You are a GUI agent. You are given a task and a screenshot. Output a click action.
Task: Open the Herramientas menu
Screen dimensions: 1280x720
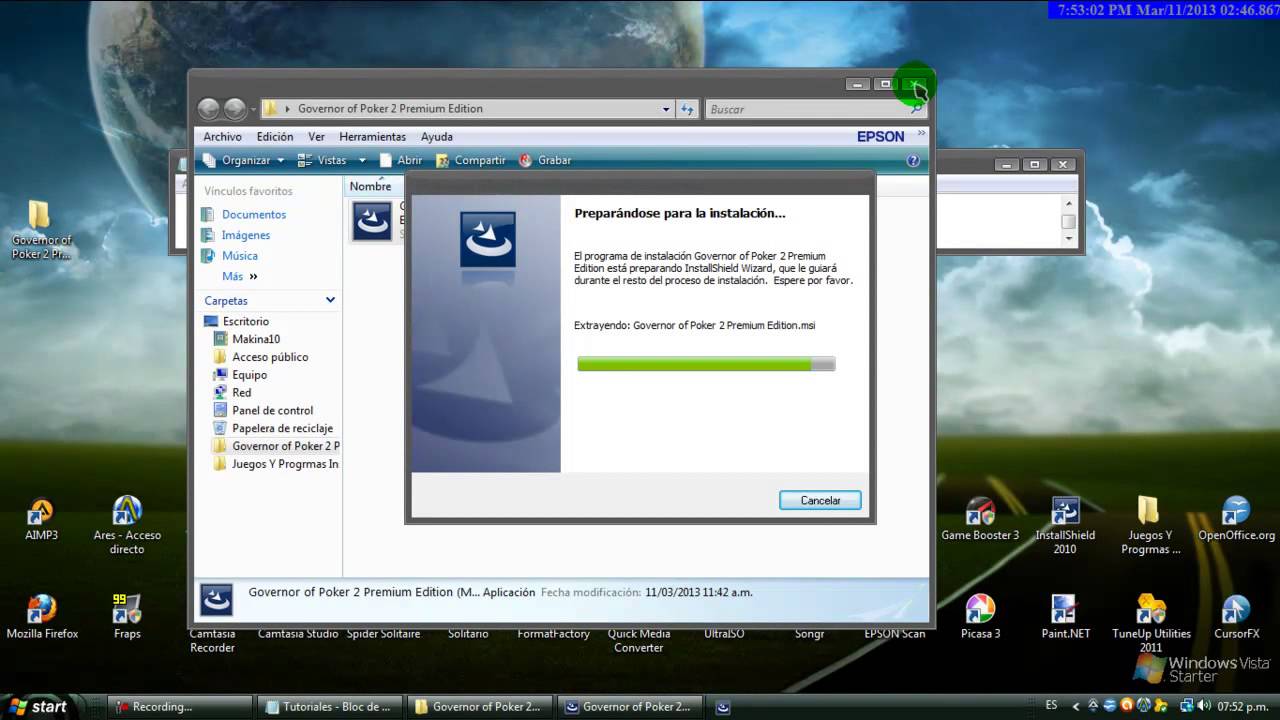pyautogui.click(x=372, y=137)
